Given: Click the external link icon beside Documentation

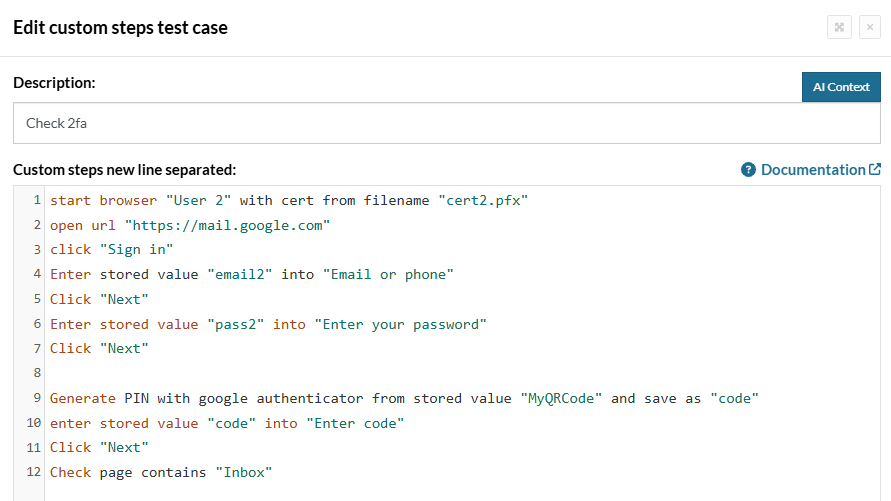Looking at the screenshot, I should (875, 169).
